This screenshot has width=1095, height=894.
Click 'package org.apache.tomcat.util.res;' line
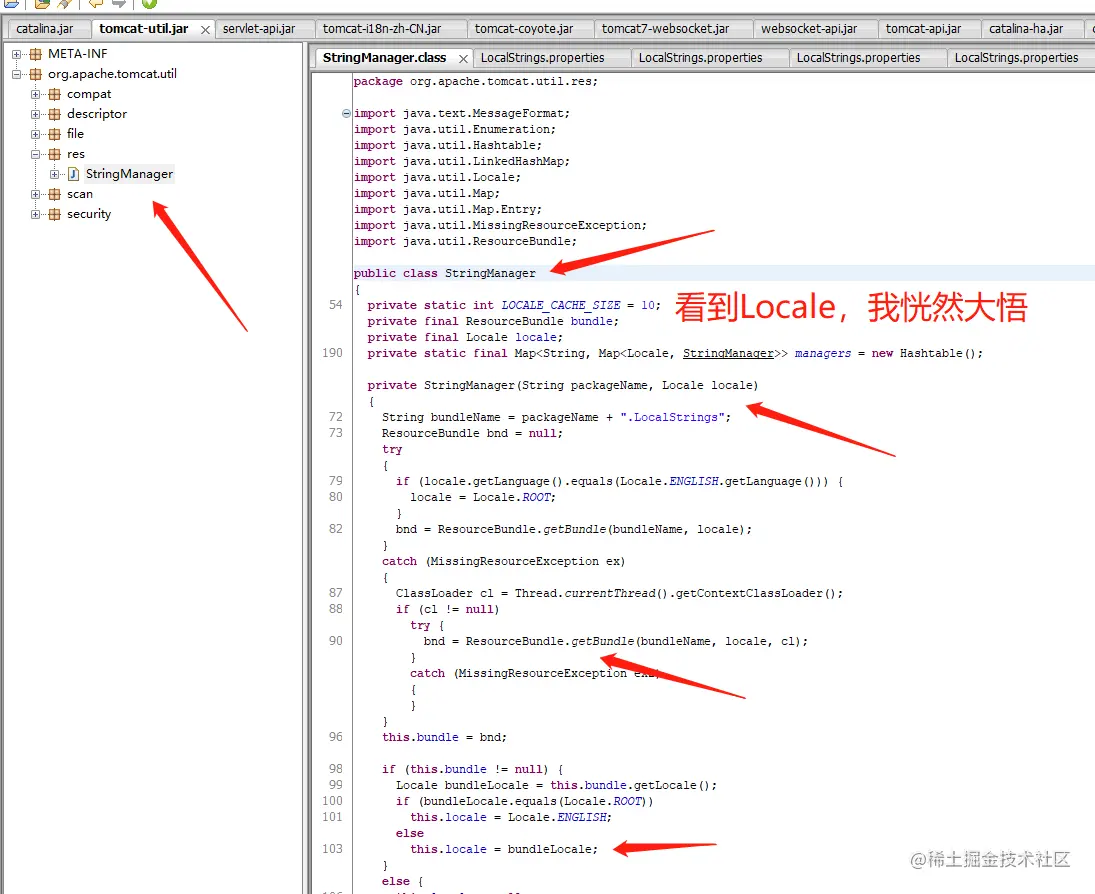(476, 82)
